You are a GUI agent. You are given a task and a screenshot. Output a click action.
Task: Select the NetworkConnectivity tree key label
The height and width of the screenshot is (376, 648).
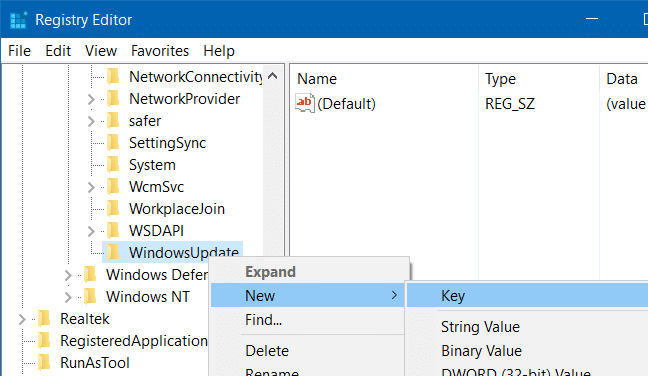coord(195,76)
